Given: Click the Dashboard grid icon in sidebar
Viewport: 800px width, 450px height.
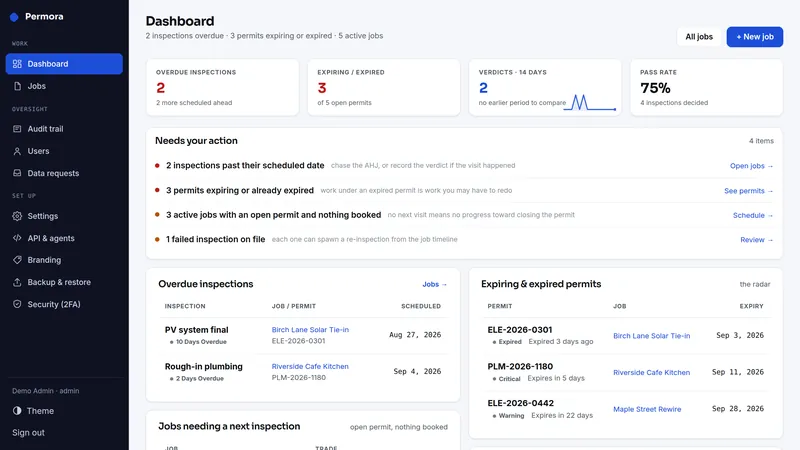Looking at the screenshot, I should click(x=17, y=64).
